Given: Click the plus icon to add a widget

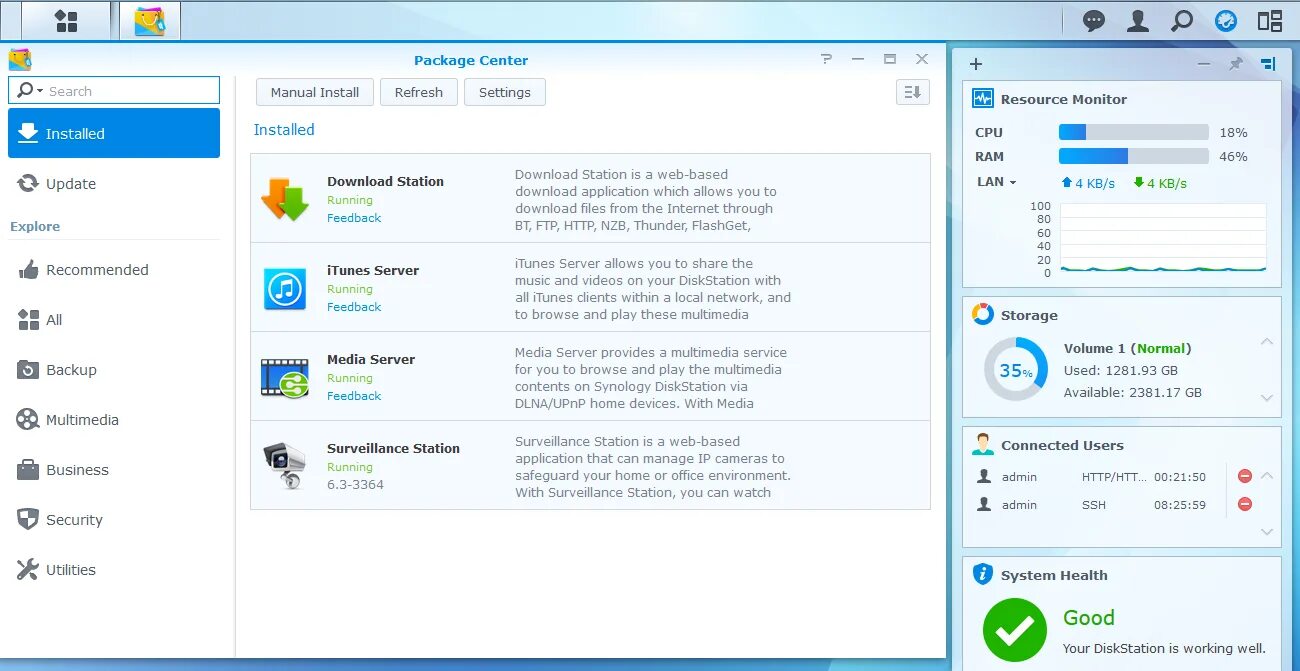Looking at the screenshot, I should pos(975,63).
